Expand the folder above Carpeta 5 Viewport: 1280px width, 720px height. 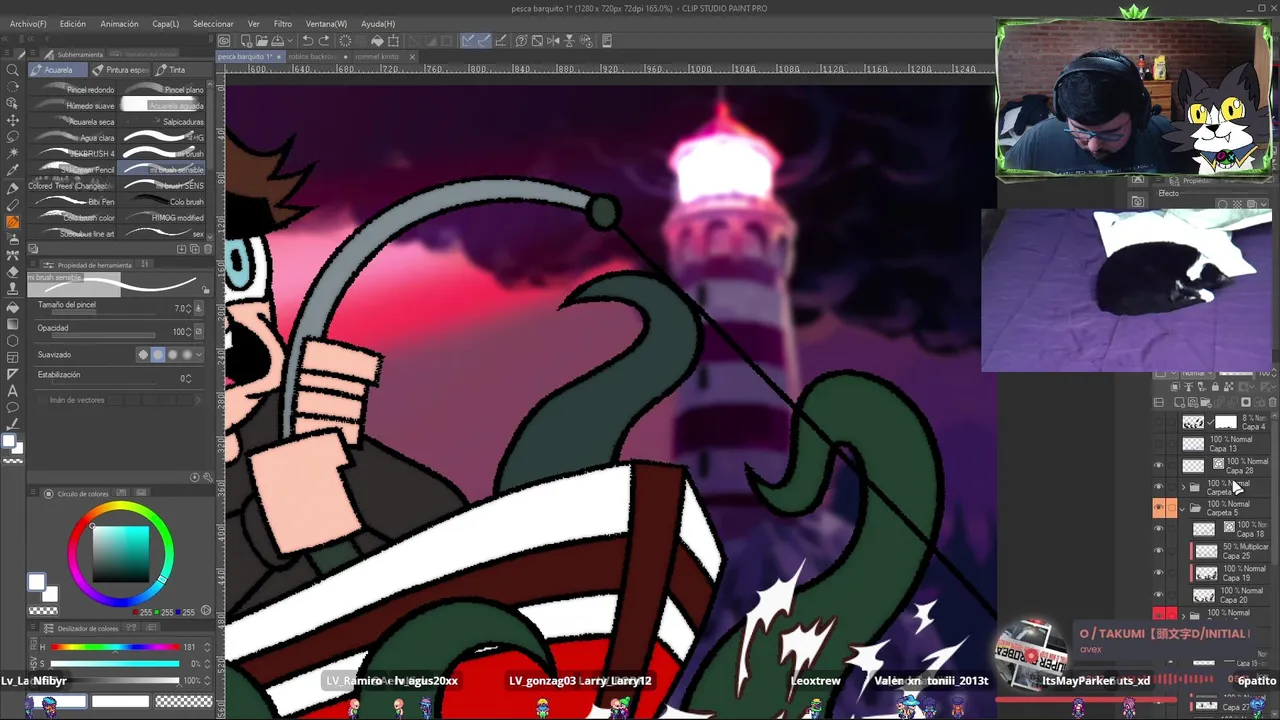[x=1183, y=488]
